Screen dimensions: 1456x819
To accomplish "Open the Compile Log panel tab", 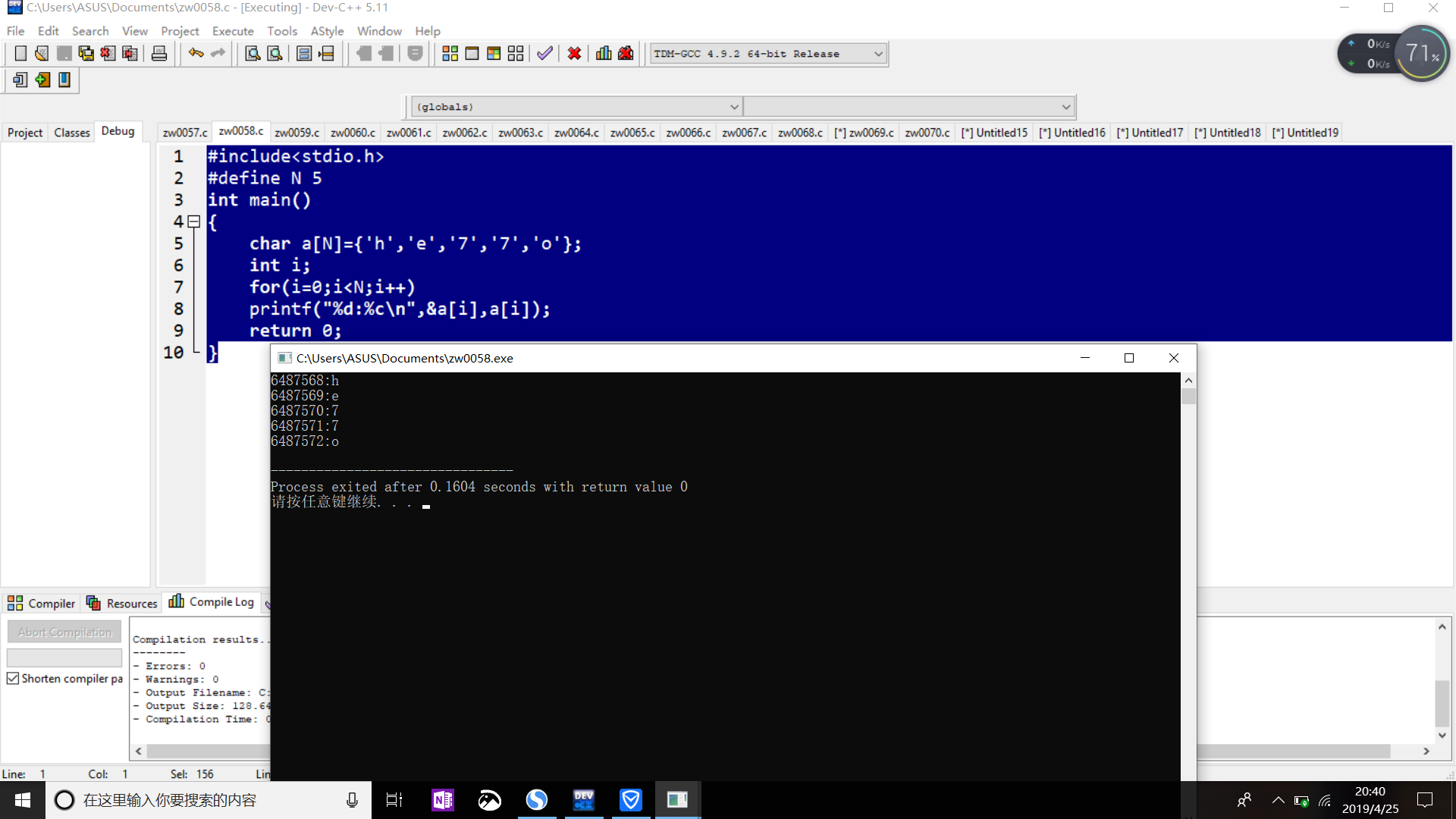I will pyautogui.click(x=212, y=602).
